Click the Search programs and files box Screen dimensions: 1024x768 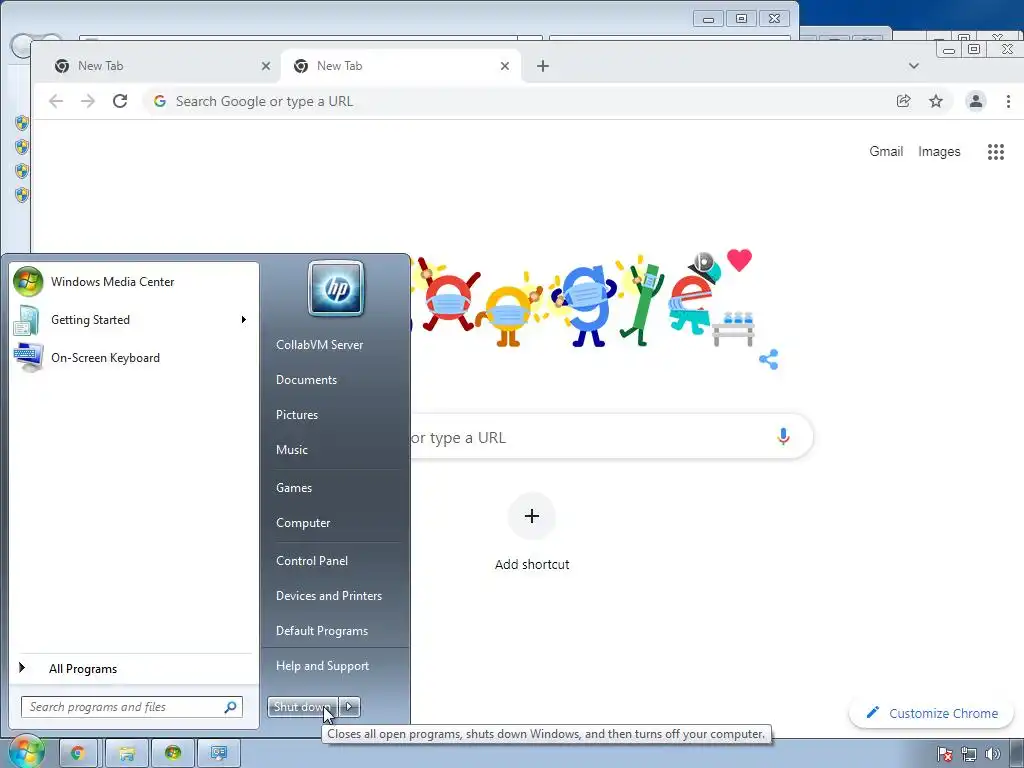(132, 707)
